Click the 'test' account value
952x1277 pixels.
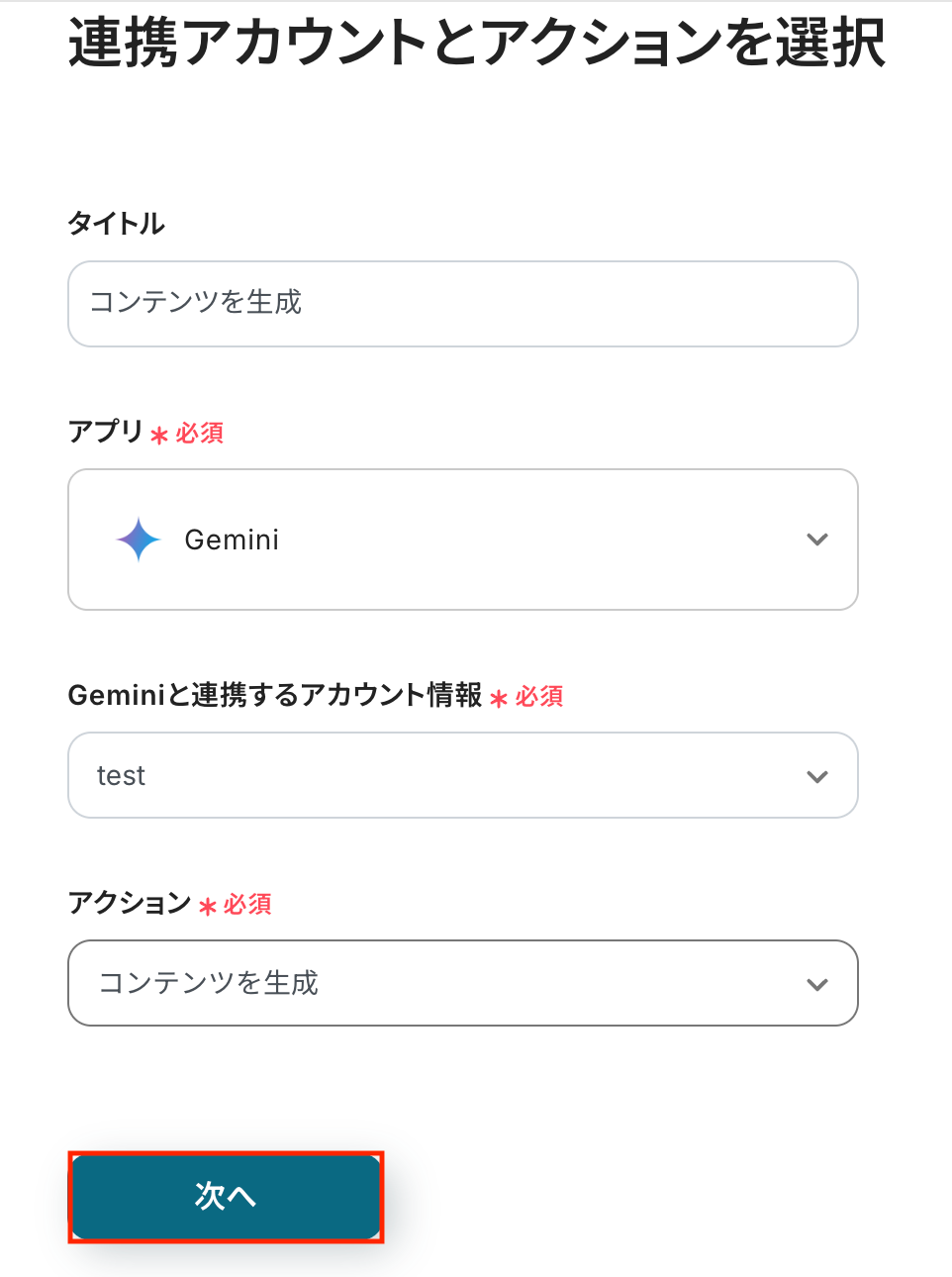121,776
